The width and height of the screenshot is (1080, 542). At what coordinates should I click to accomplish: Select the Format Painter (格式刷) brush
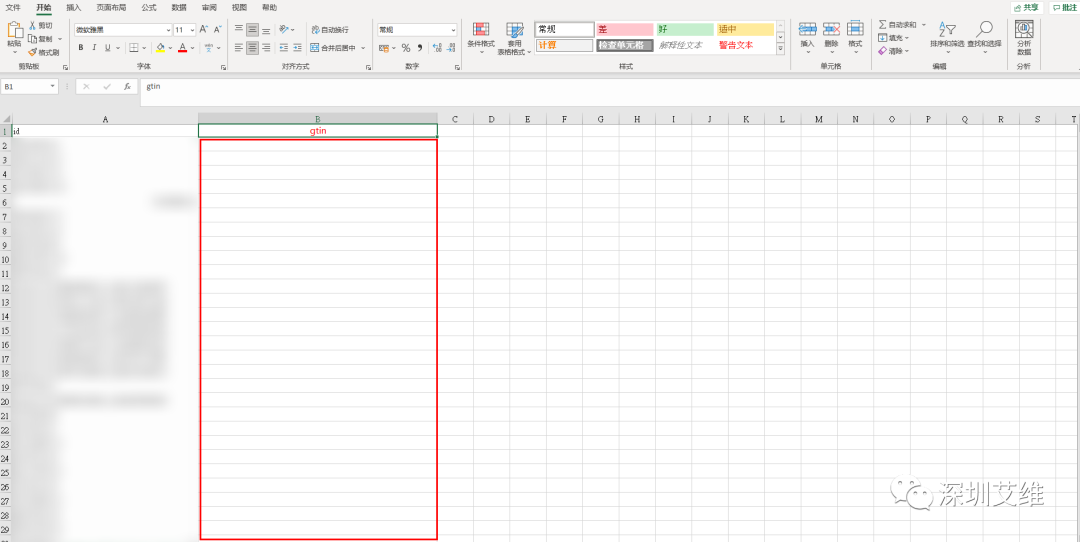[x=32, y=52]
